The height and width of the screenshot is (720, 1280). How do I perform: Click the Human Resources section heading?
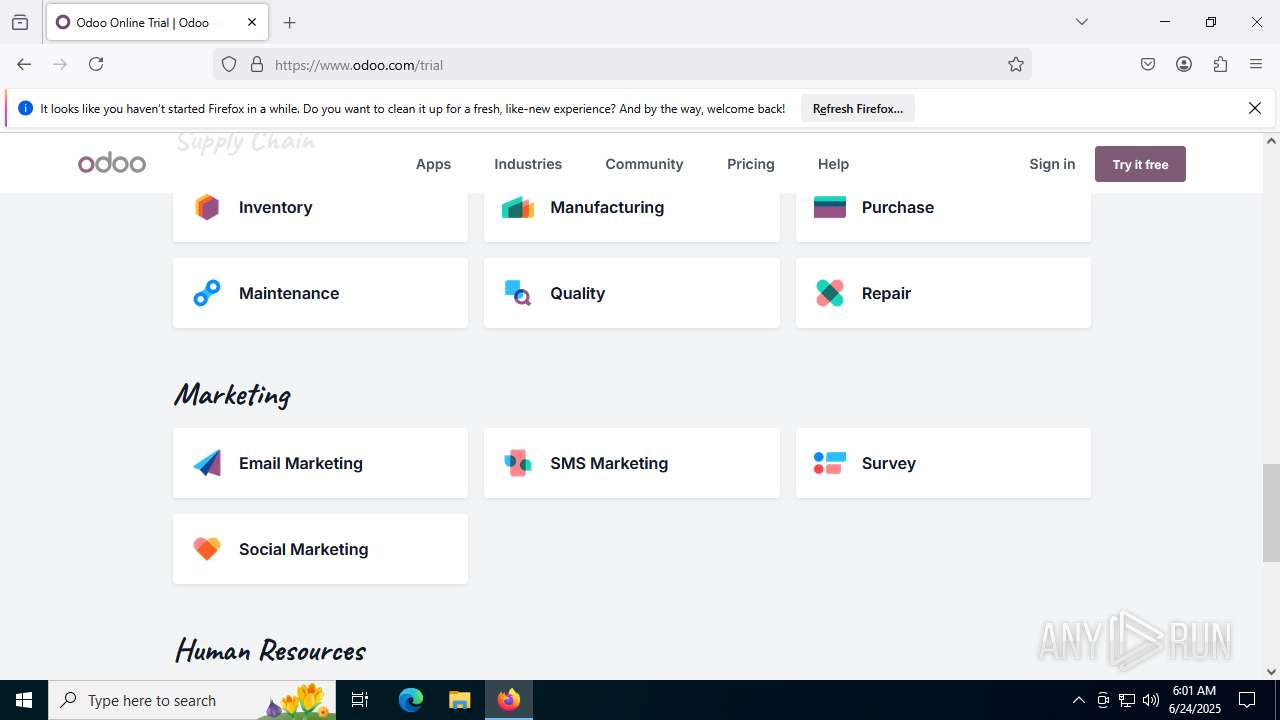click(270, 651)
